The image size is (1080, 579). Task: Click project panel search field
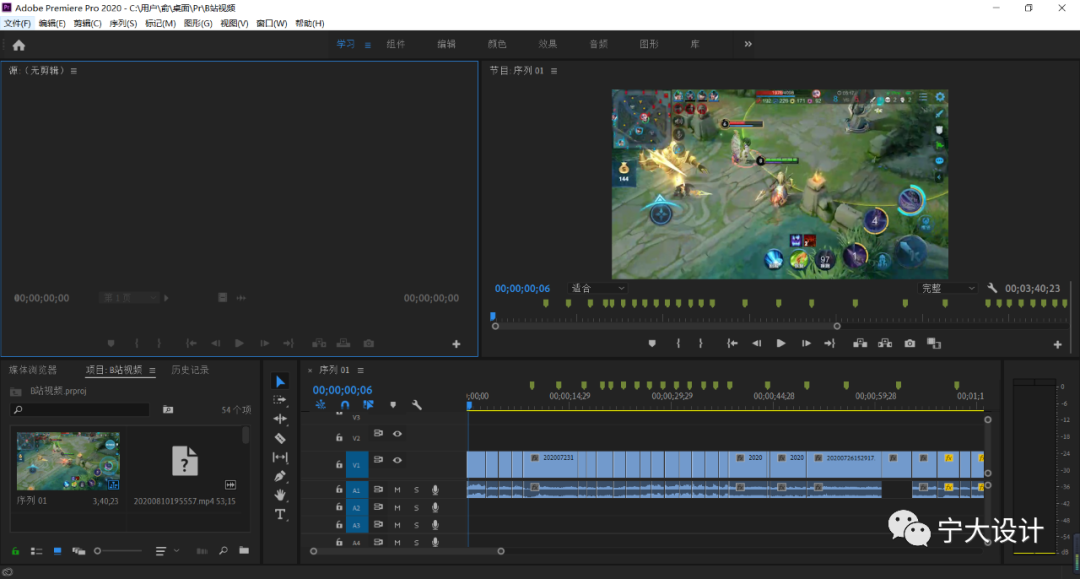pyautogui.click(x=81, y=410)
